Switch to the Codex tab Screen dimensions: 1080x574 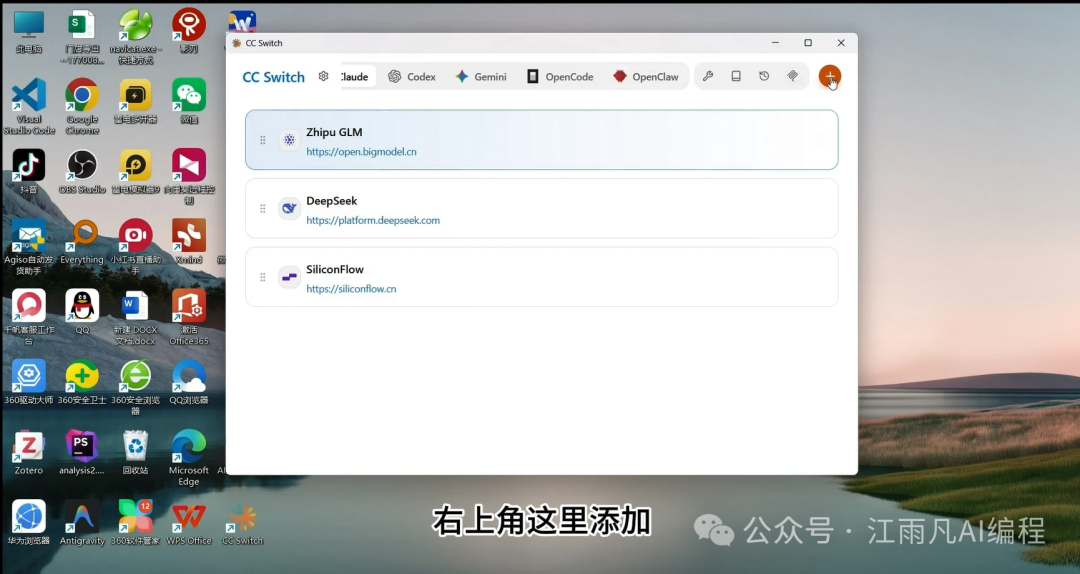(412, 76)
